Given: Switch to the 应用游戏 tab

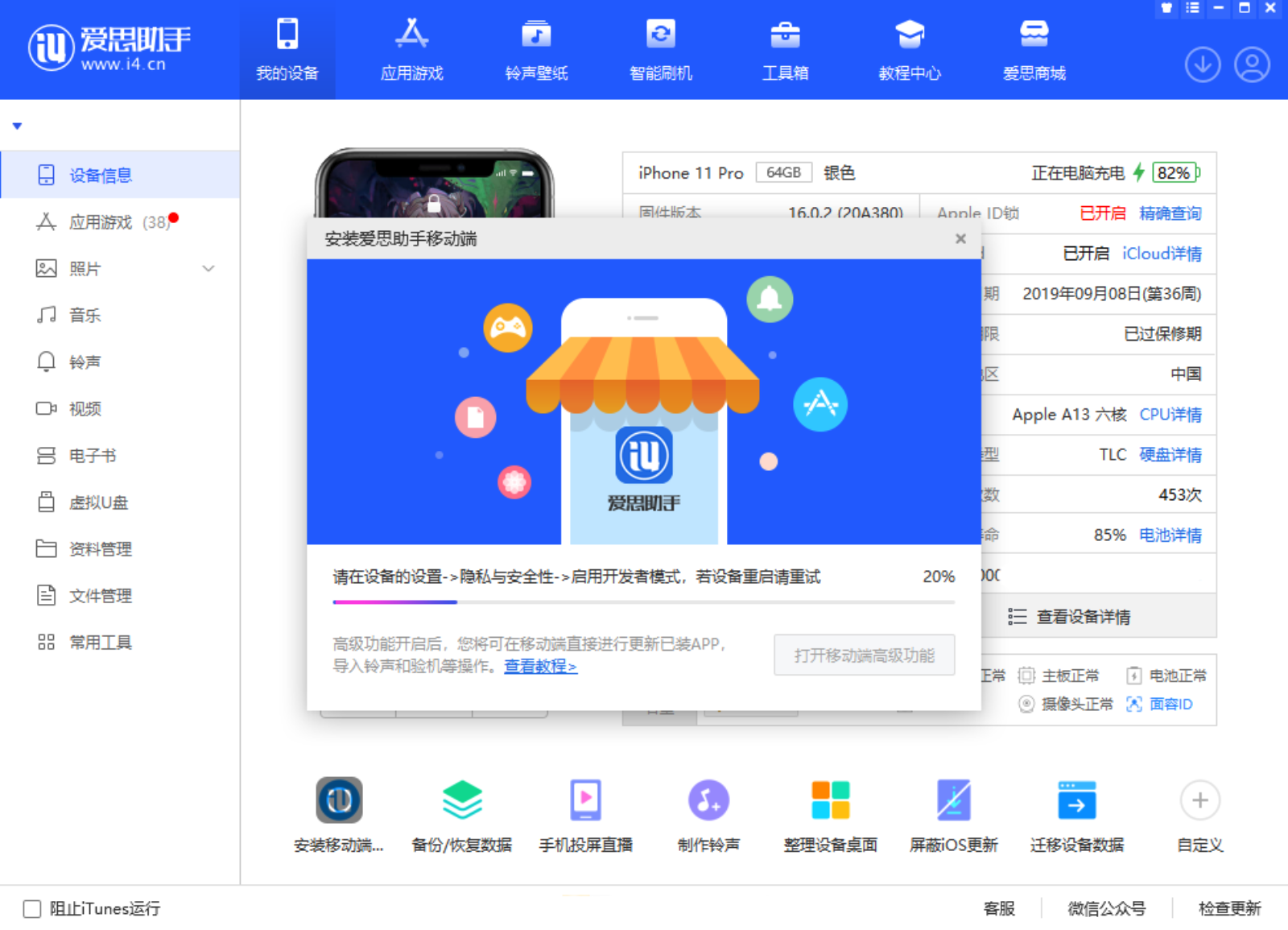Looking at the screenshot, I should coord(411,48).
